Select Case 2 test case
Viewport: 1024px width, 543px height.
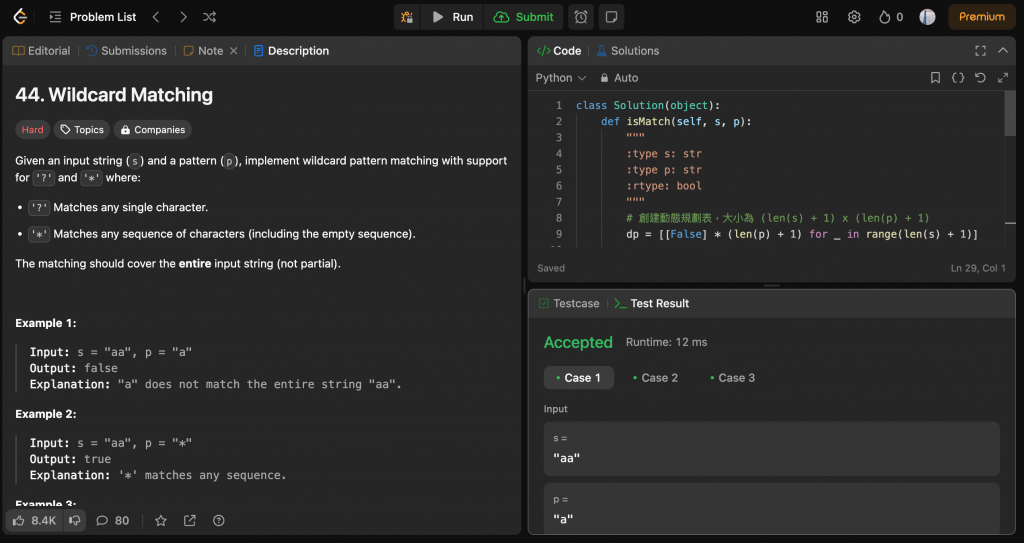[x=654, y=378]
